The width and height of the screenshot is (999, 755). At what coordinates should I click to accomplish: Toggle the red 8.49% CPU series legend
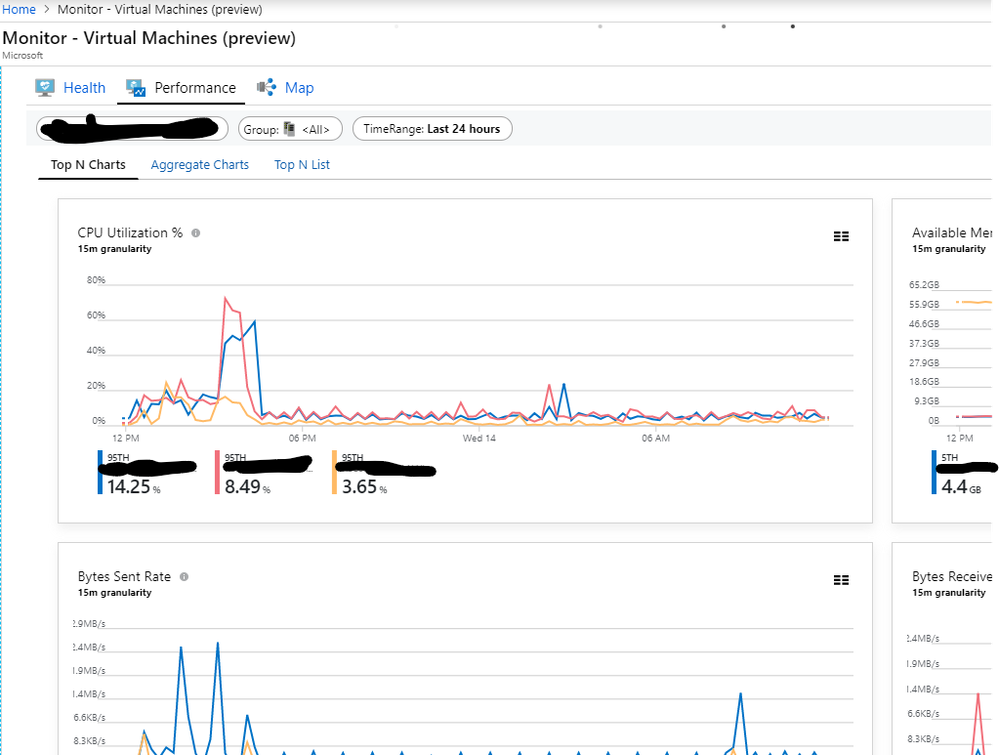pos(264,472)
